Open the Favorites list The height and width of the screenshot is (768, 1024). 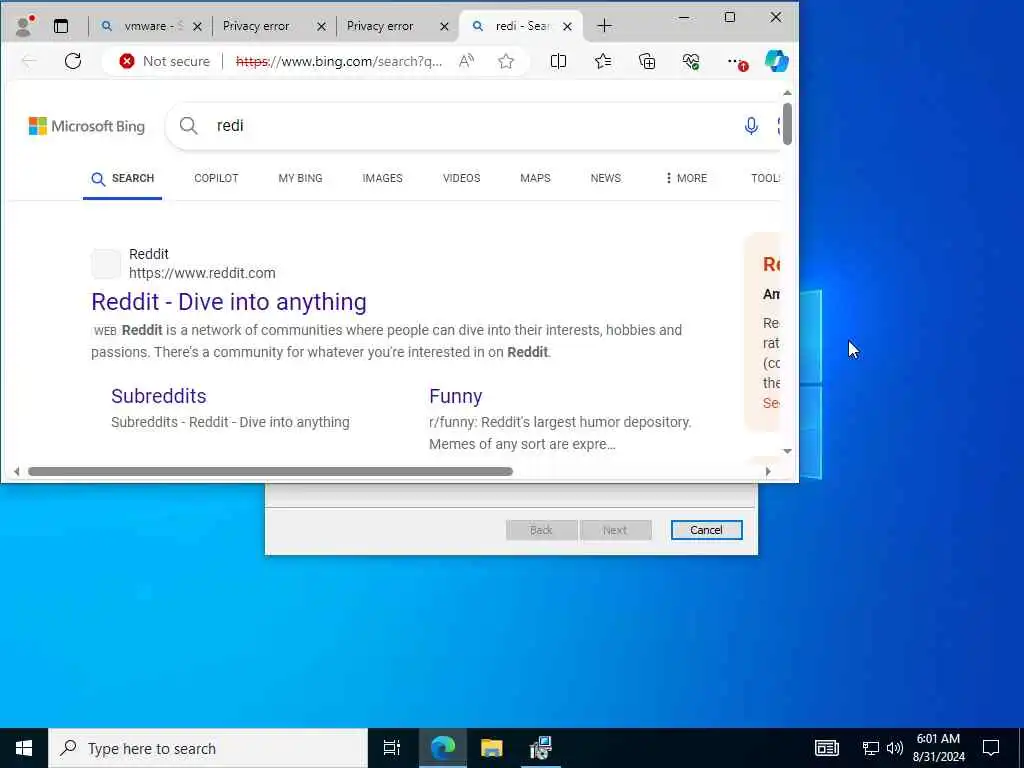coord(603,61)
